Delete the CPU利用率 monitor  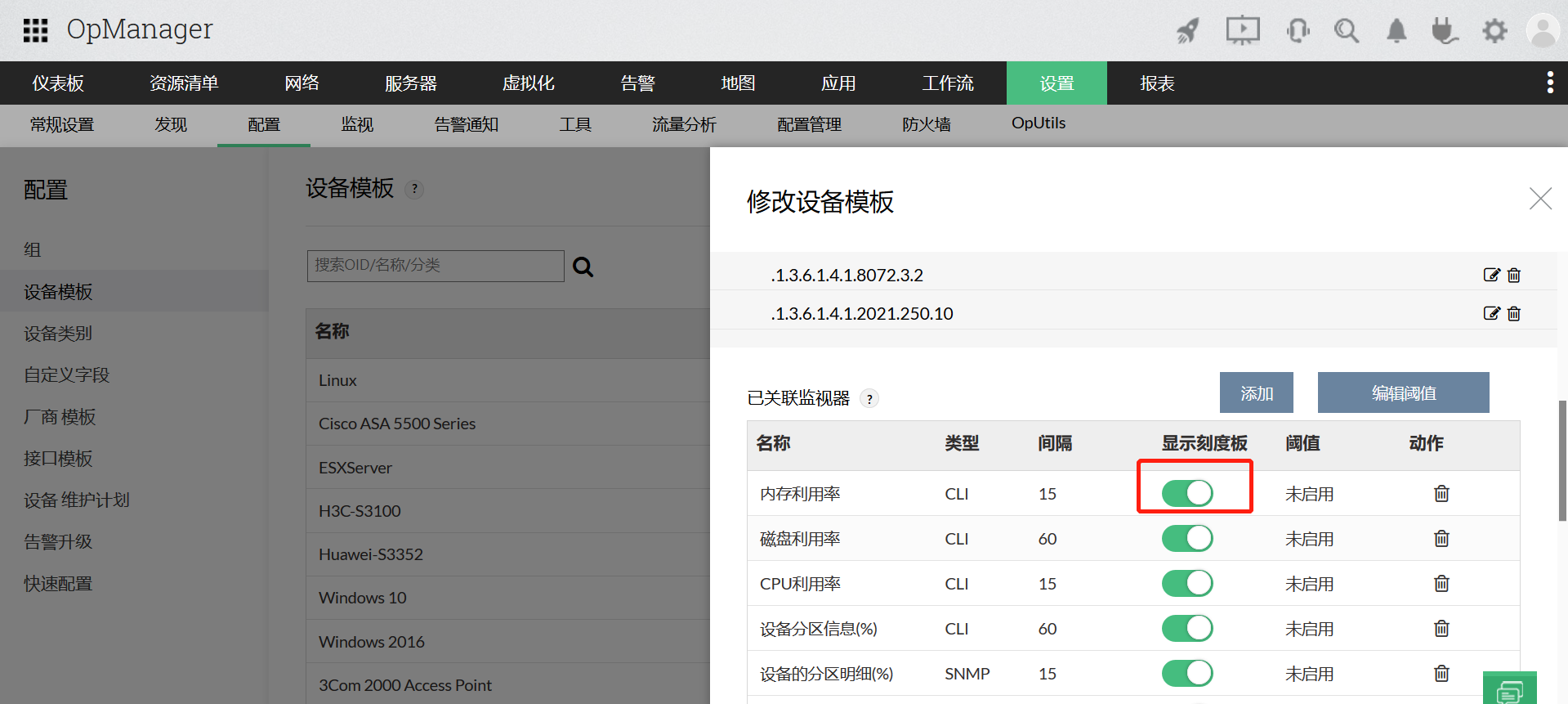(x=1441, y=583)
